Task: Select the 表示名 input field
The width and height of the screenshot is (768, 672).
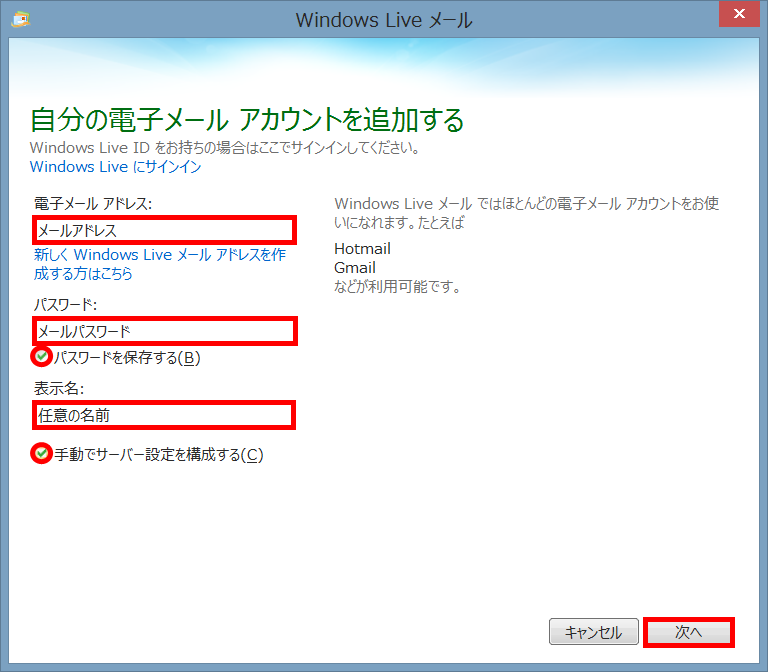Action: click(164, 415)
